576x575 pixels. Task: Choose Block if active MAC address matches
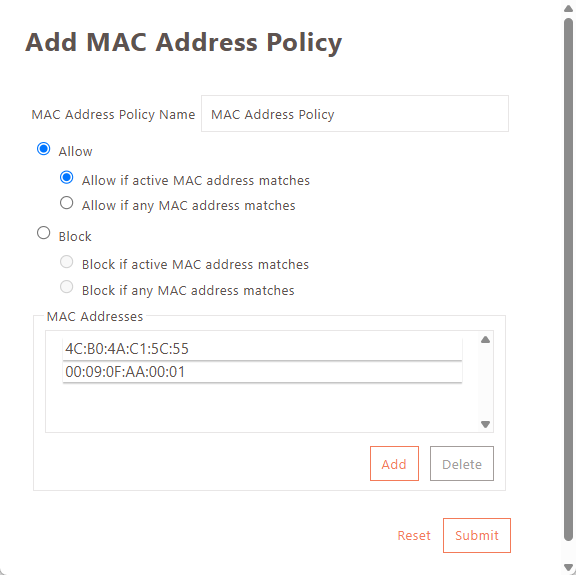click(x=66, y=262)
